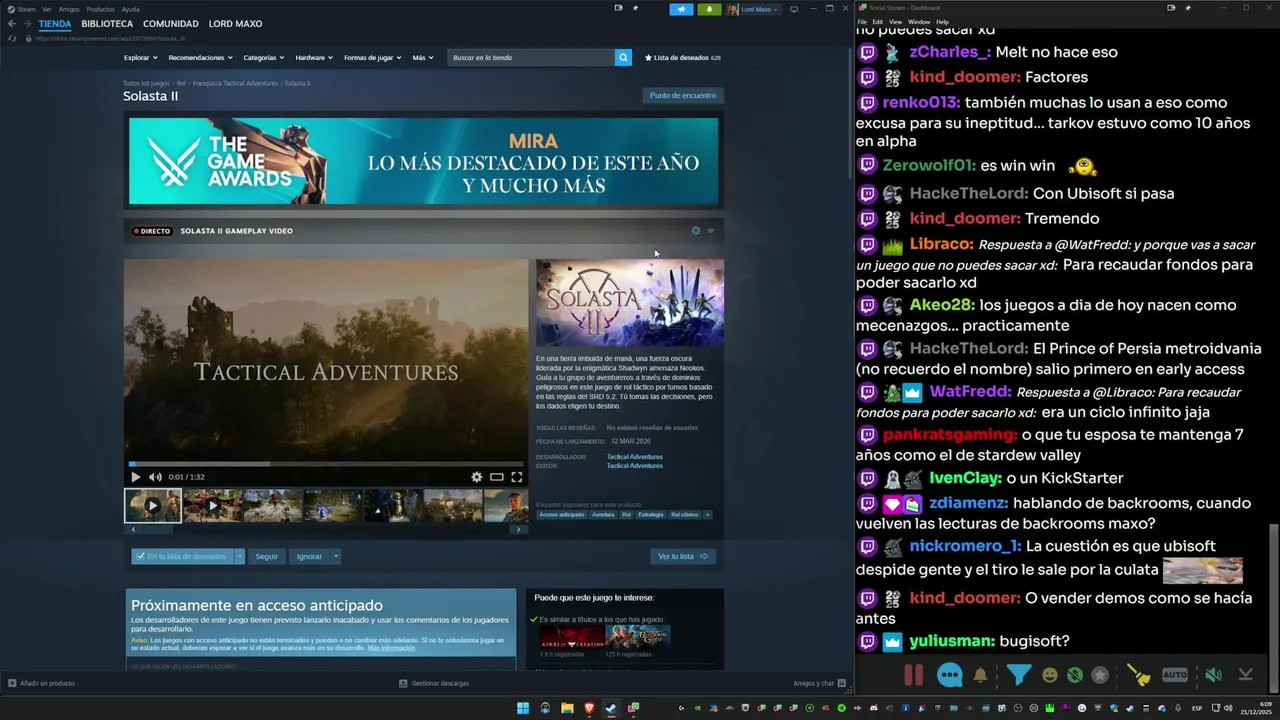
Task: Open the Explorar store menu
Action: [140, 57]
